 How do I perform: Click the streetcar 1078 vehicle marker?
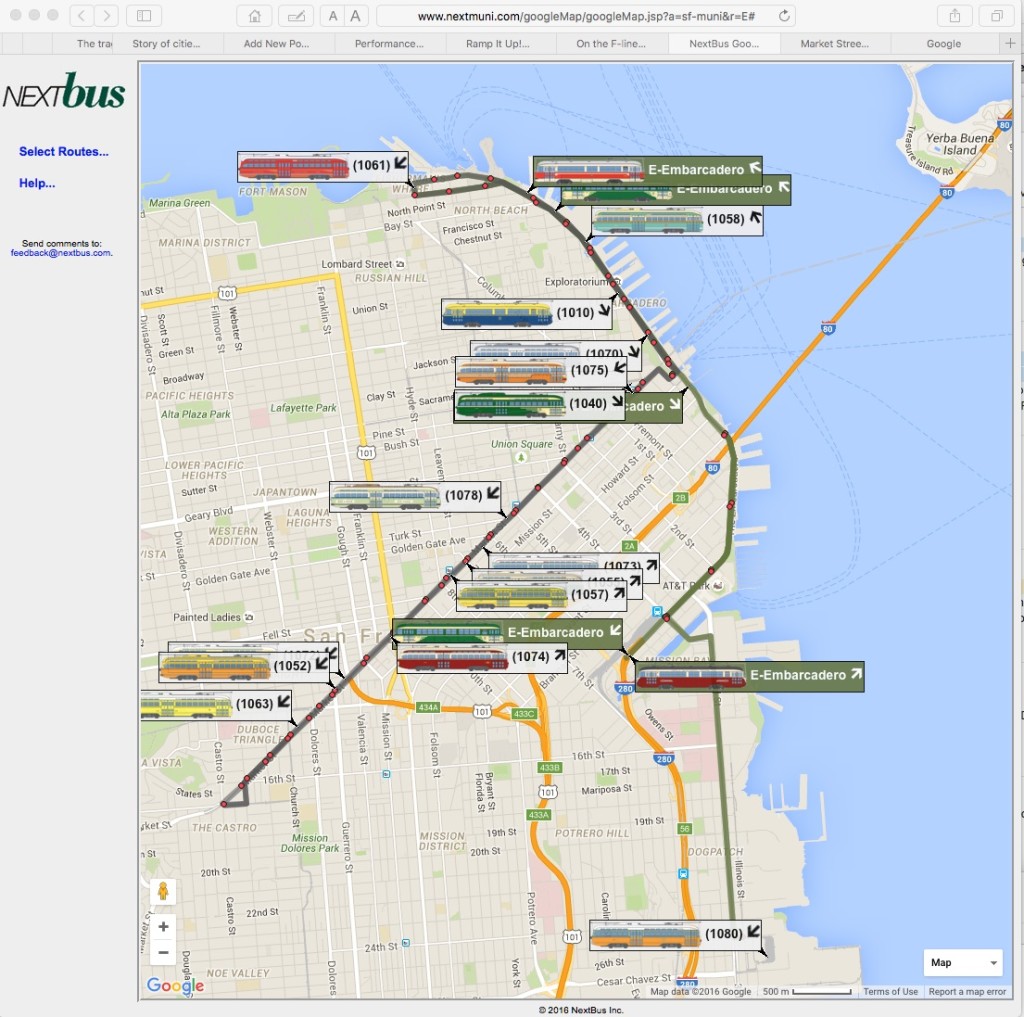tap(385, 496)
